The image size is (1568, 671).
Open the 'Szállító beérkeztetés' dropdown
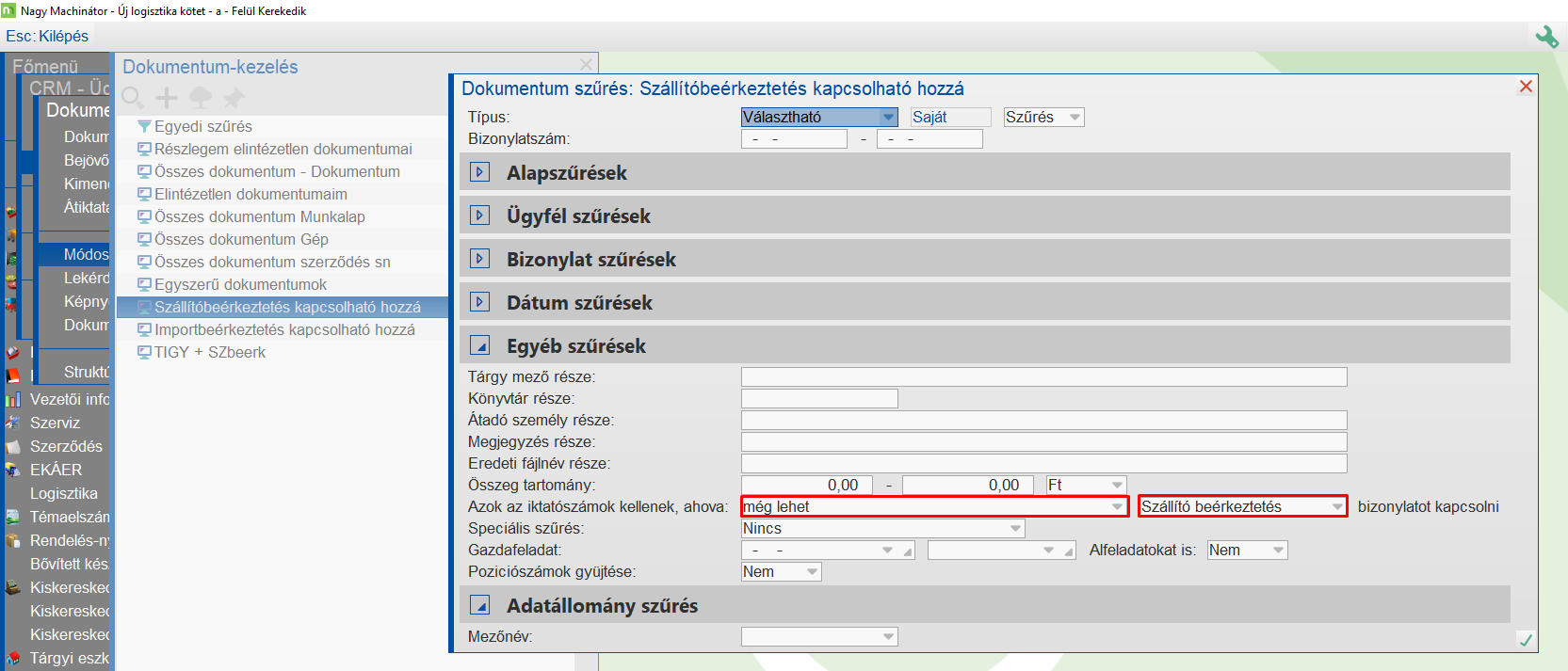[x=1336, y=507]
